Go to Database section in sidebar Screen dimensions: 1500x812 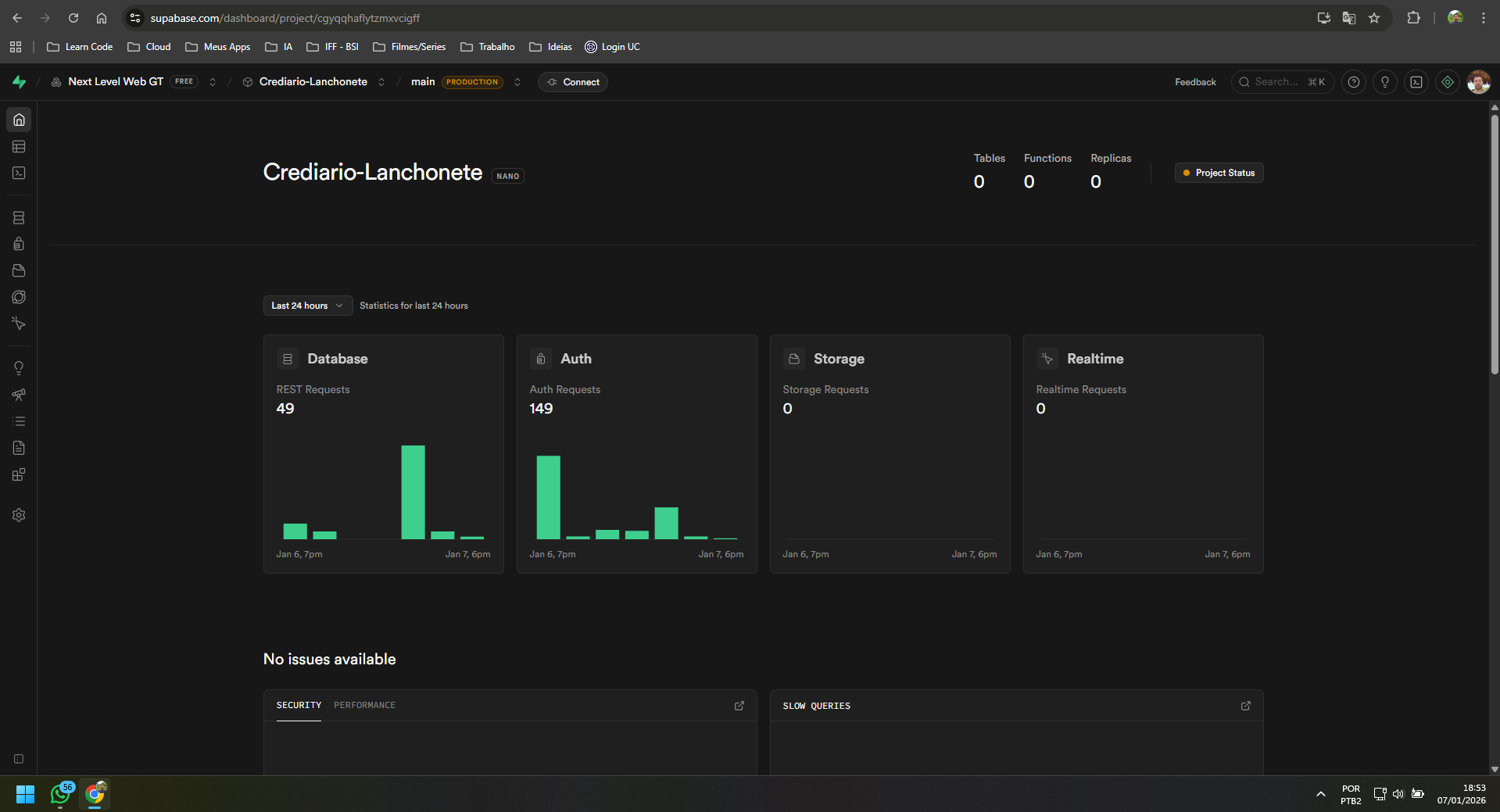click(19, 218)
